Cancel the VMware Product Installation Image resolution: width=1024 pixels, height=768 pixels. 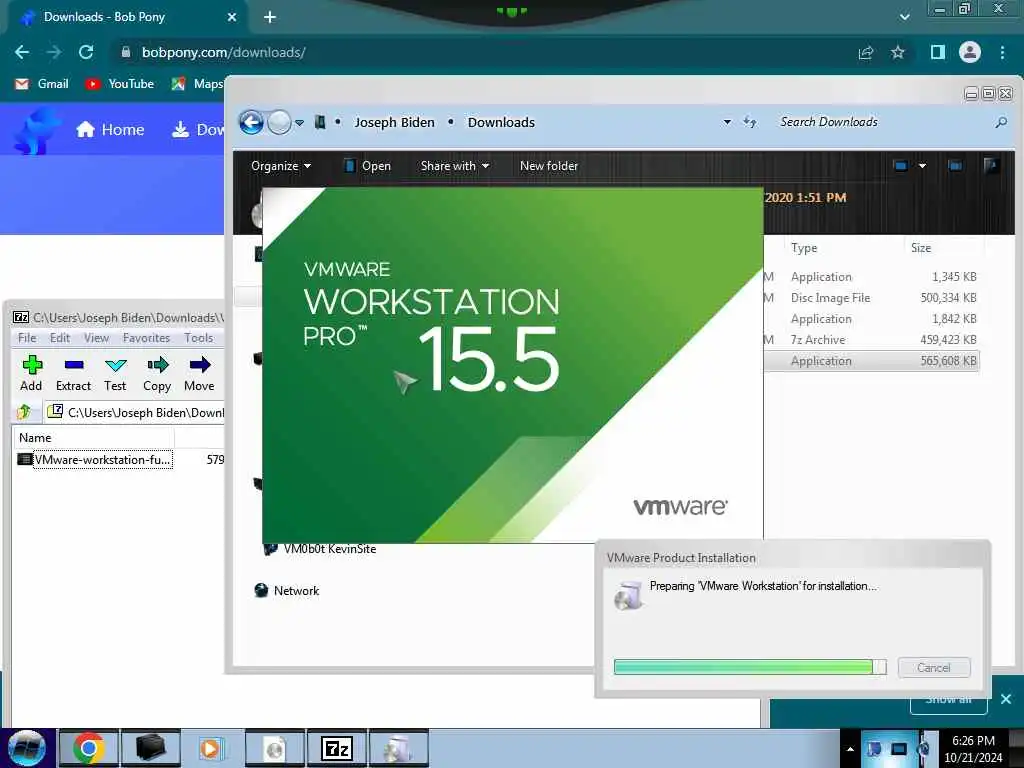tap(934, 667)
